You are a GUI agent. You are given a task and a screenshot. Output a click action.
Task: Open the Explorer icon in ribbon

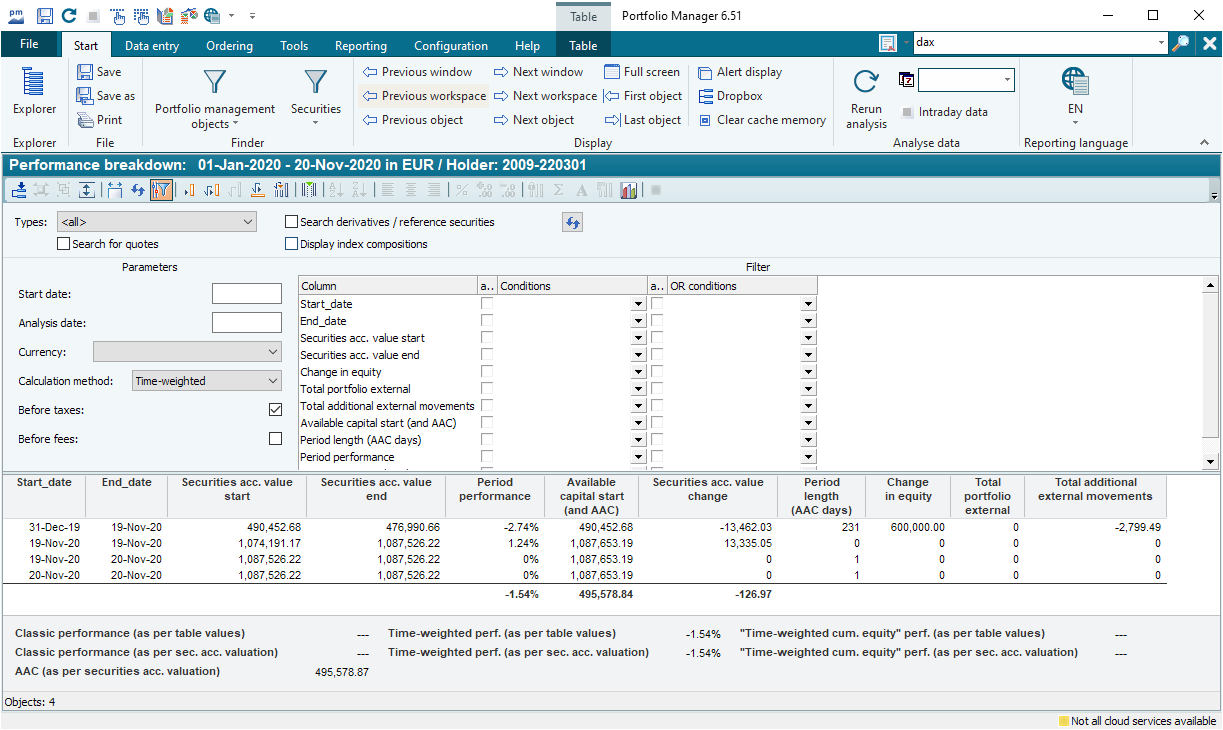(34, 92)
